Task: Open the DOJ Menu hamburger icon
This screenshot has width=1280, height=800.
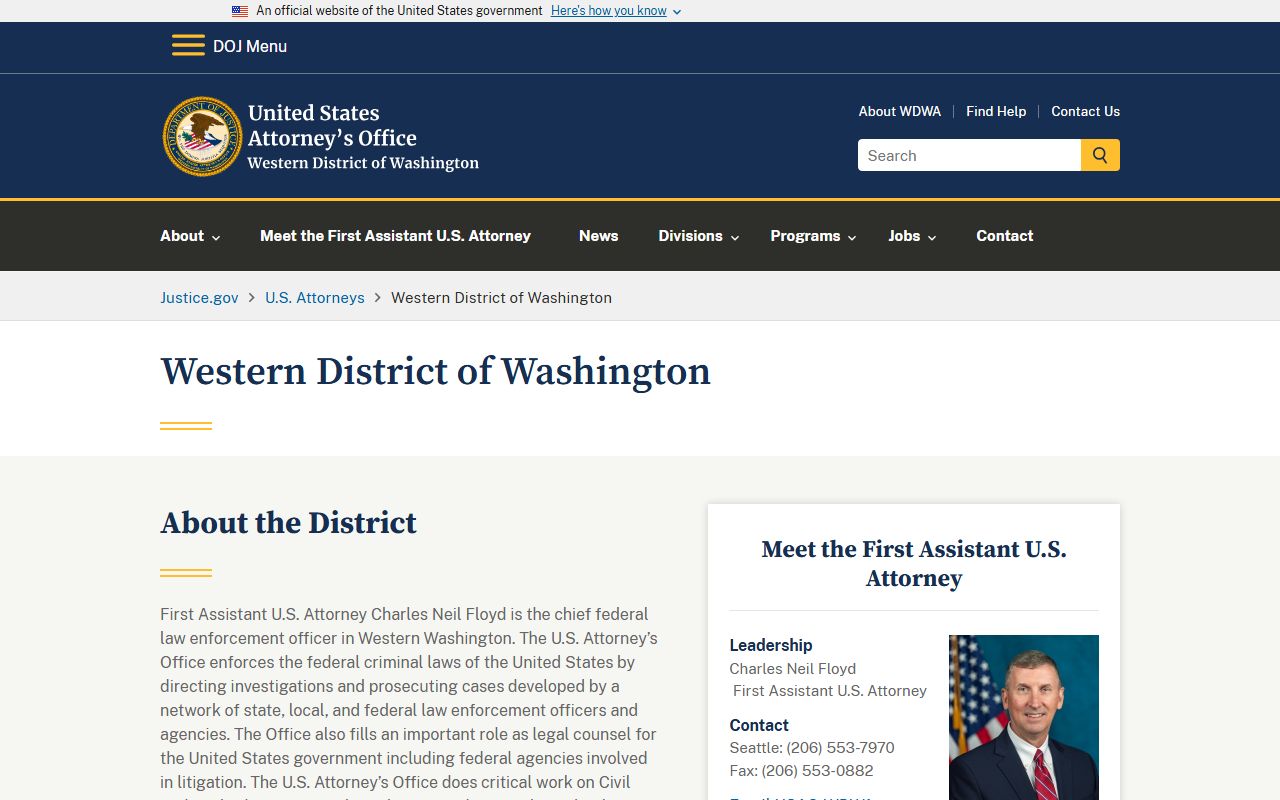Action: 188,46
